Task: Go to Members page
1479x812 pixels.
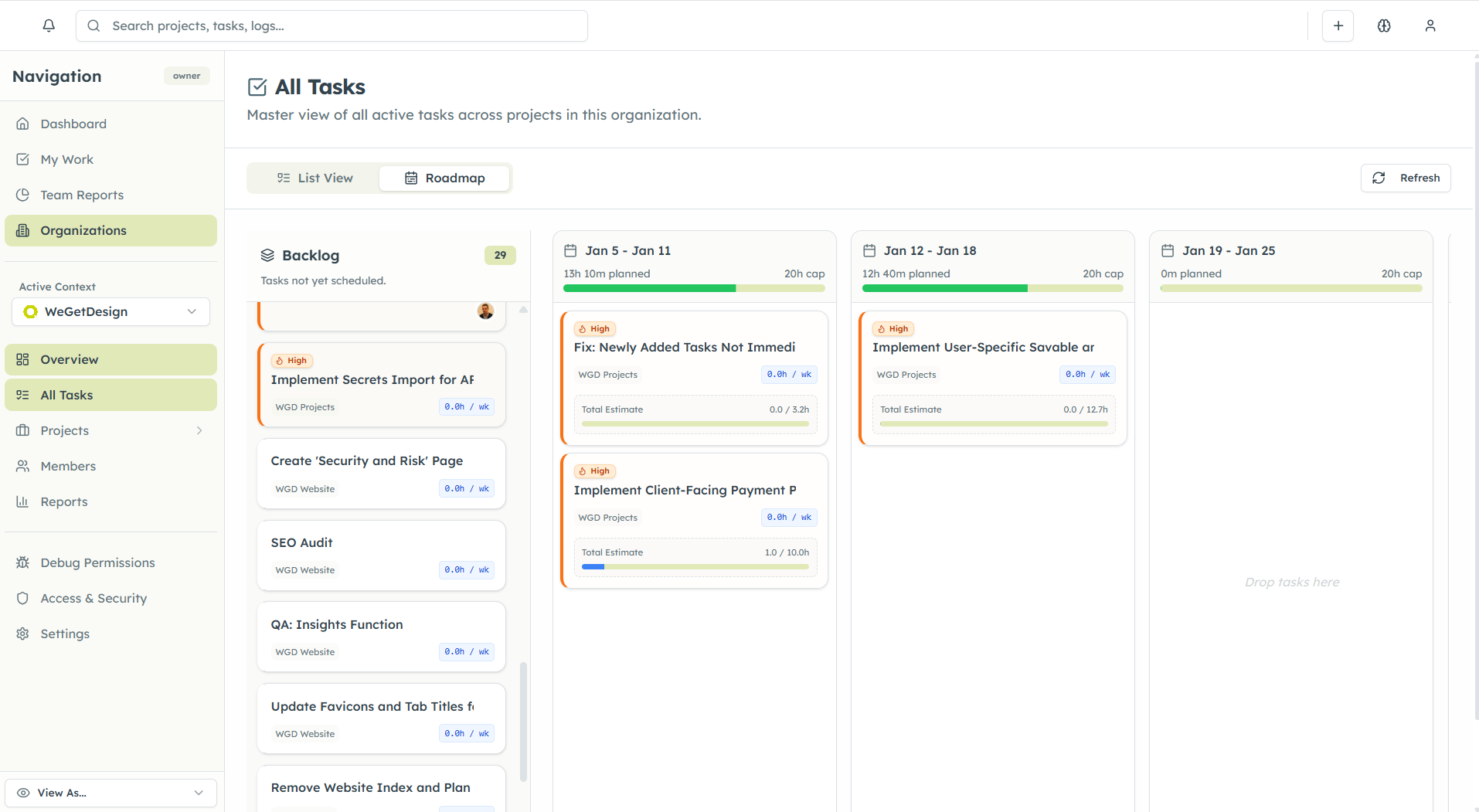Action: click(68, 466)
